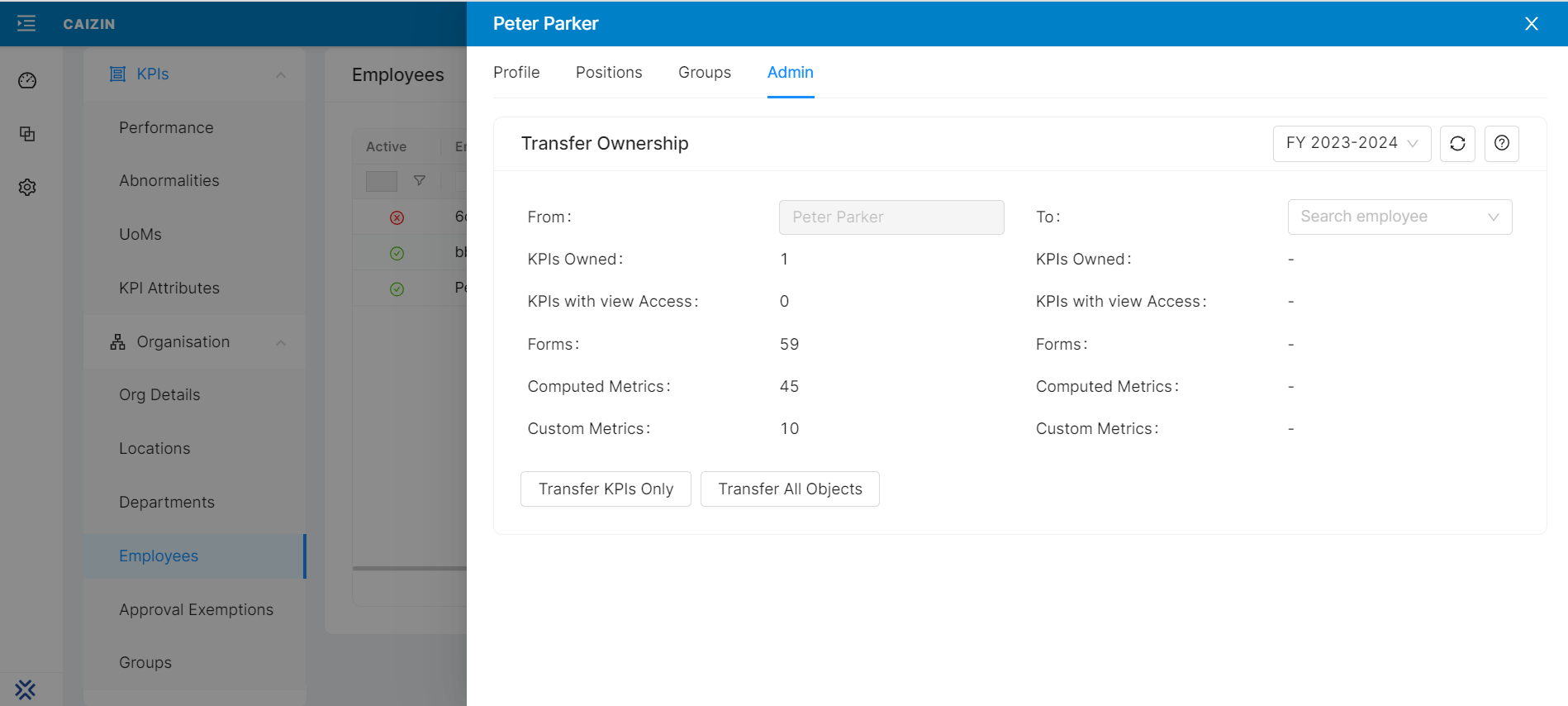1568x706 pixels.
Task: Open the help question mark icon
Action: pyautogui.click(x=1501, y=144)
